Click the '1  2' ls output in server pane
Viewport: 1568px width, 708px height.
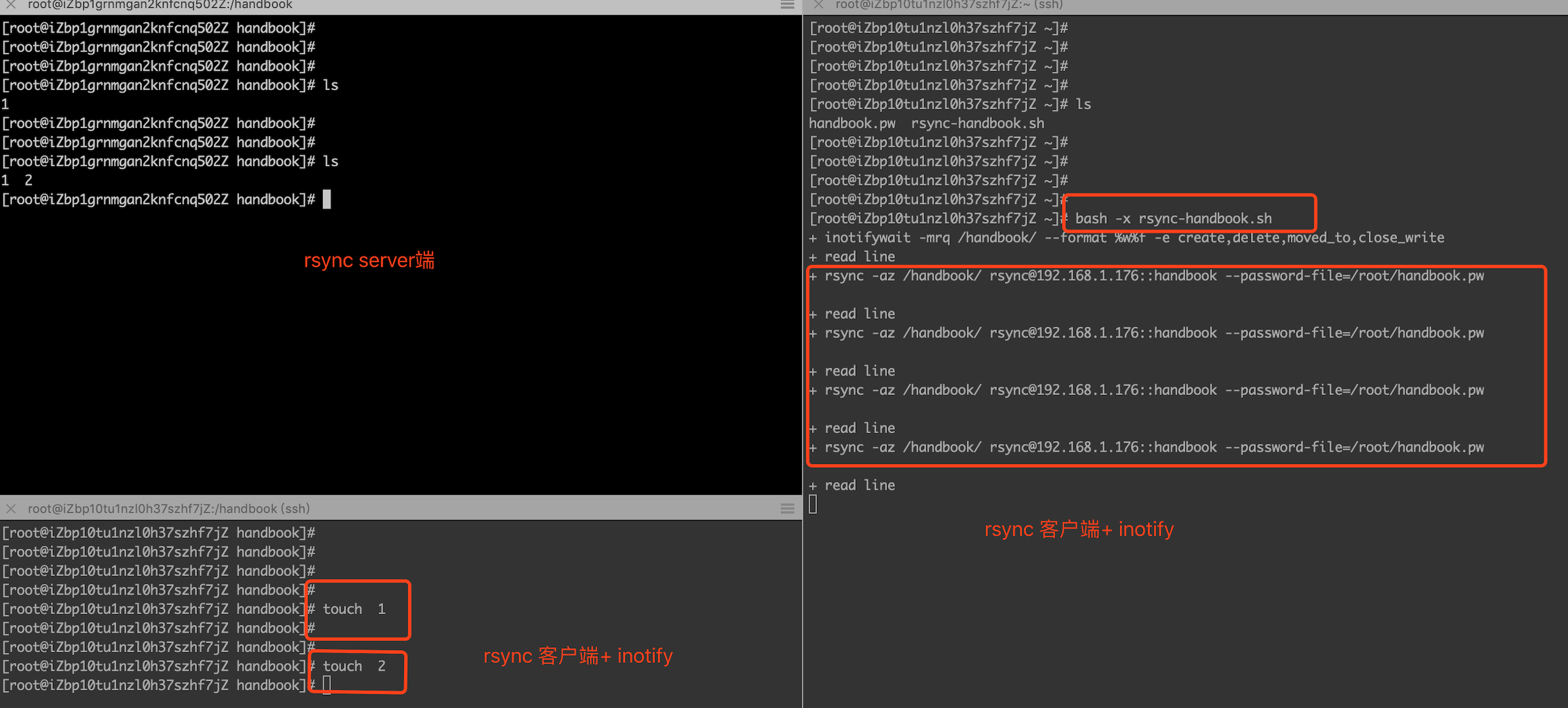click(x=17, y=180)
